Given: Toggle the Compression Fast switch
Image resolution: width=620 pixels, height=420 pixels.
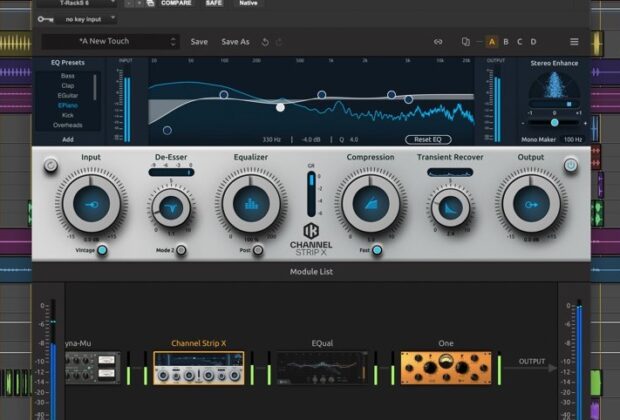Looking at the screenshot, I should pyautogui.click(x=377, y=250).
